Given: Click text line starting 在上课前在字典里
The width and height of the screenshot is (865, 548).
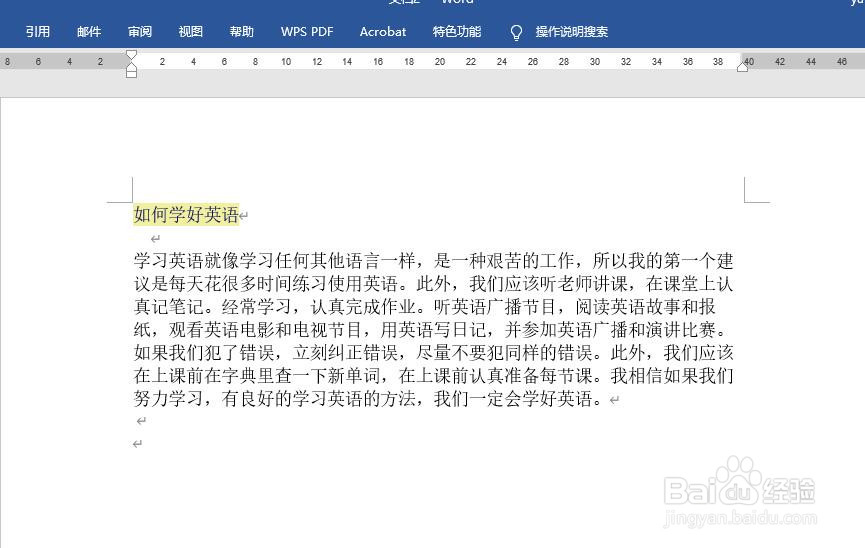Looking at the screenshot, I should [433, 375].
